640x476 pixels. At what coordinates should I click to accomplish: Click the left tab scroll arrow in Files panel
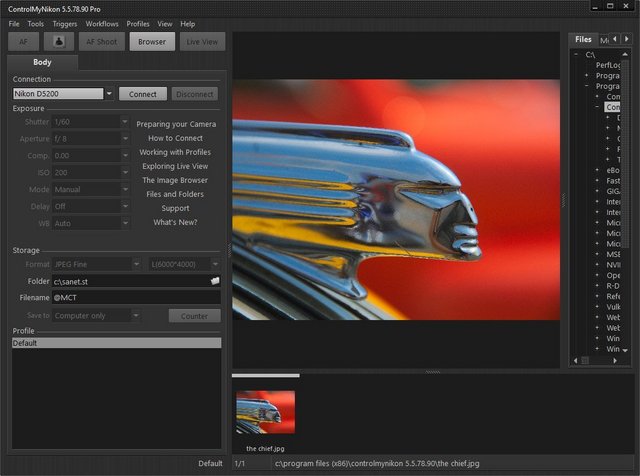615,39
